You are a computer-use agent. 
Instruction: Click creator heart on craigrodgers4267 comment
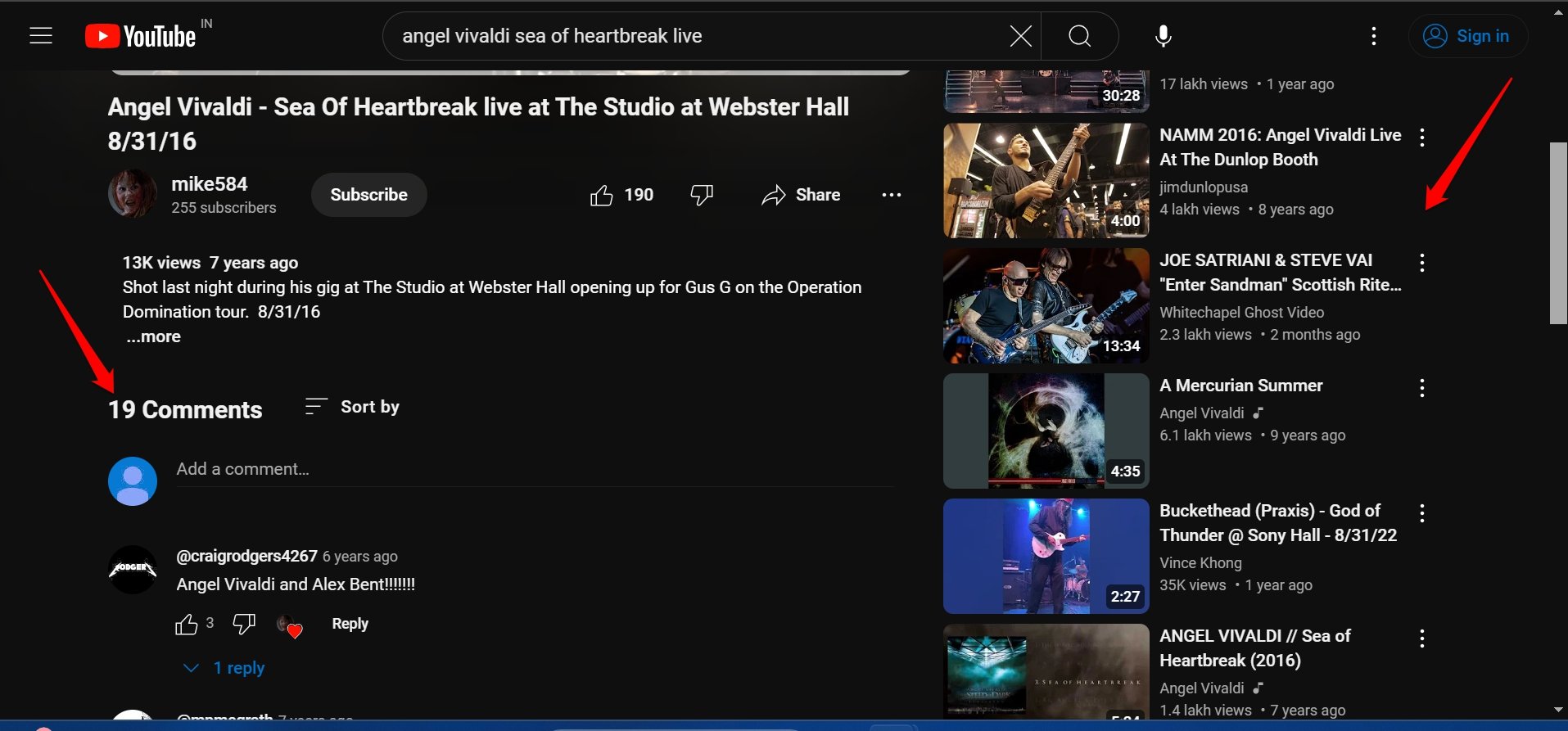(289, 626)
